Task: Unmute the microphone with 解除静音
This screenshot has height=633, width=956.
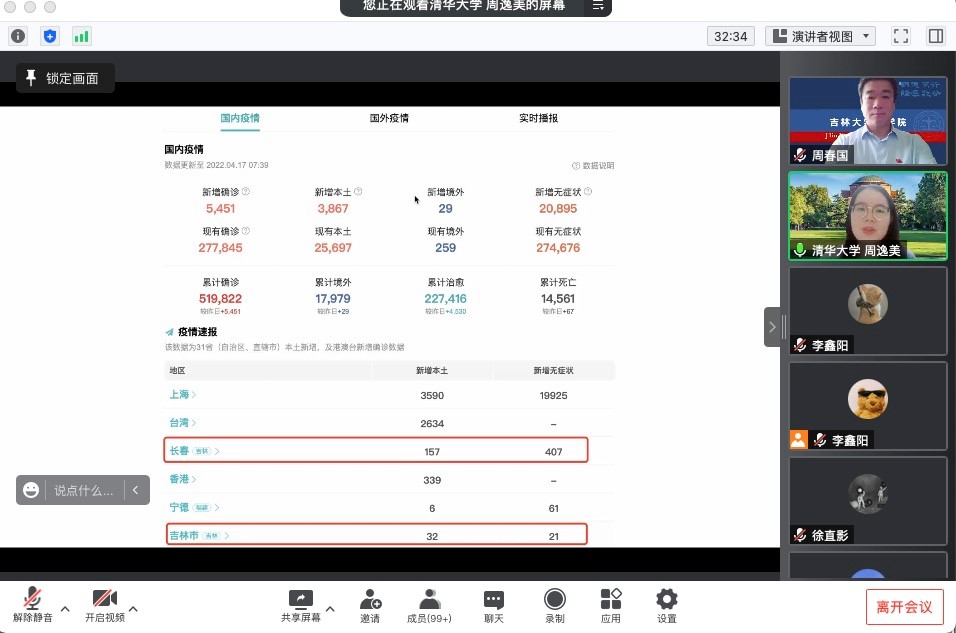Action: 33,606
